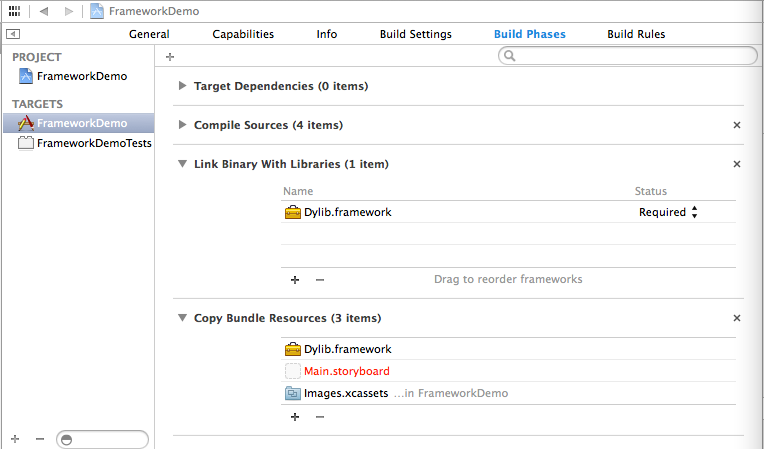The height and width of the screenshot is (449, 764).
Task: Delete the Copy Bundle Resources phase
Action: 737,318
